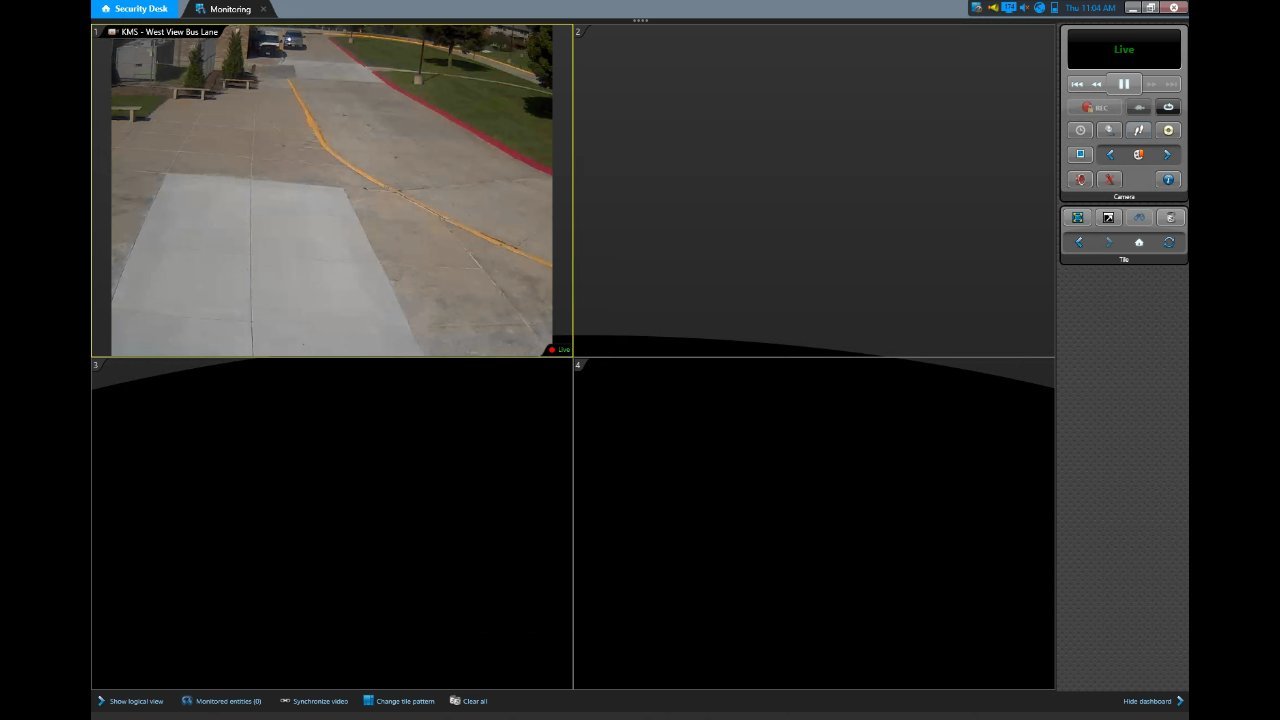Open the go to specific time clock
This screenshot has height=720, width=1280.
point(1080,130)
